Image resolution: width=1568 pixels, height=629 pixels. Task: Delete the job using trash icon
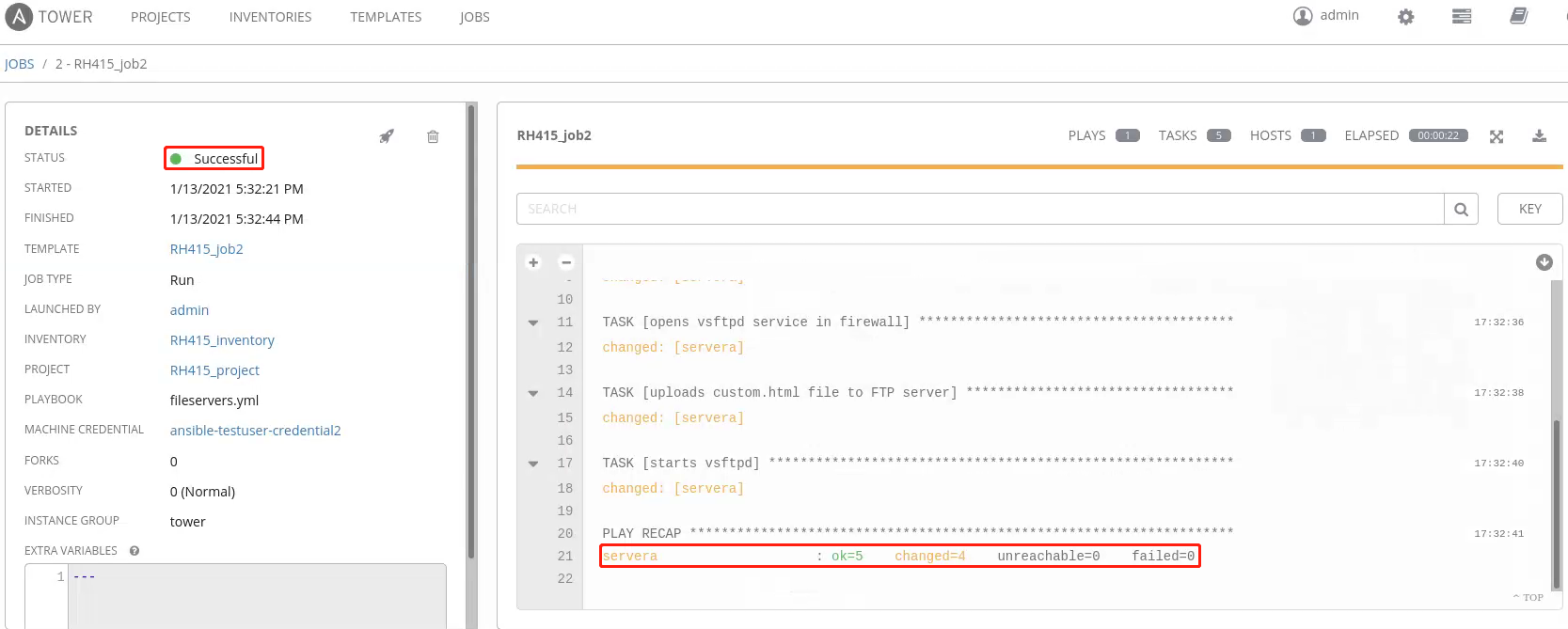tap(433, 136)
